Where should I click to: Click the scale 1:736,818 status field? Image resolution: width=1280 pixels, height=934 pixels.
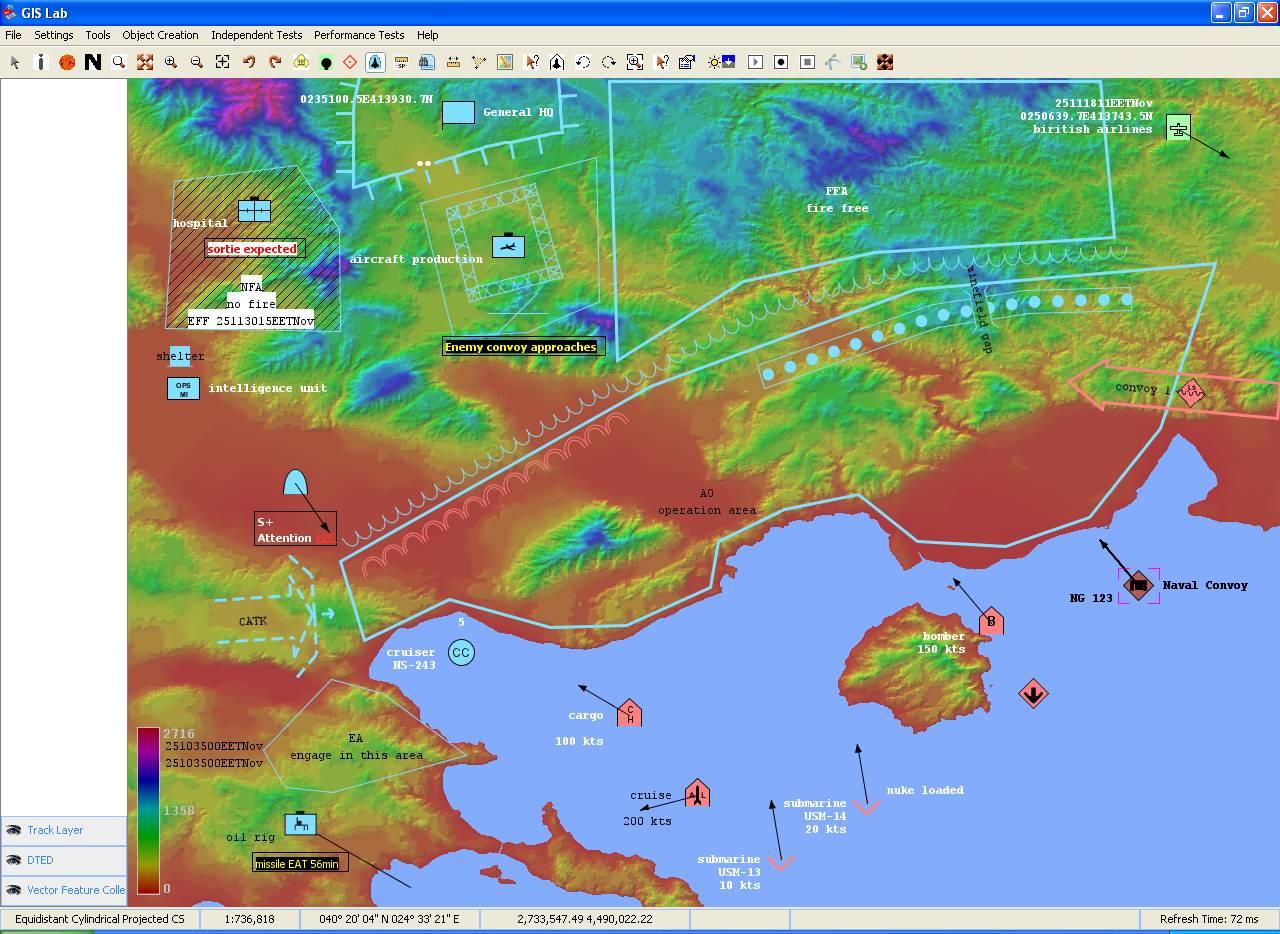(250, 919)
